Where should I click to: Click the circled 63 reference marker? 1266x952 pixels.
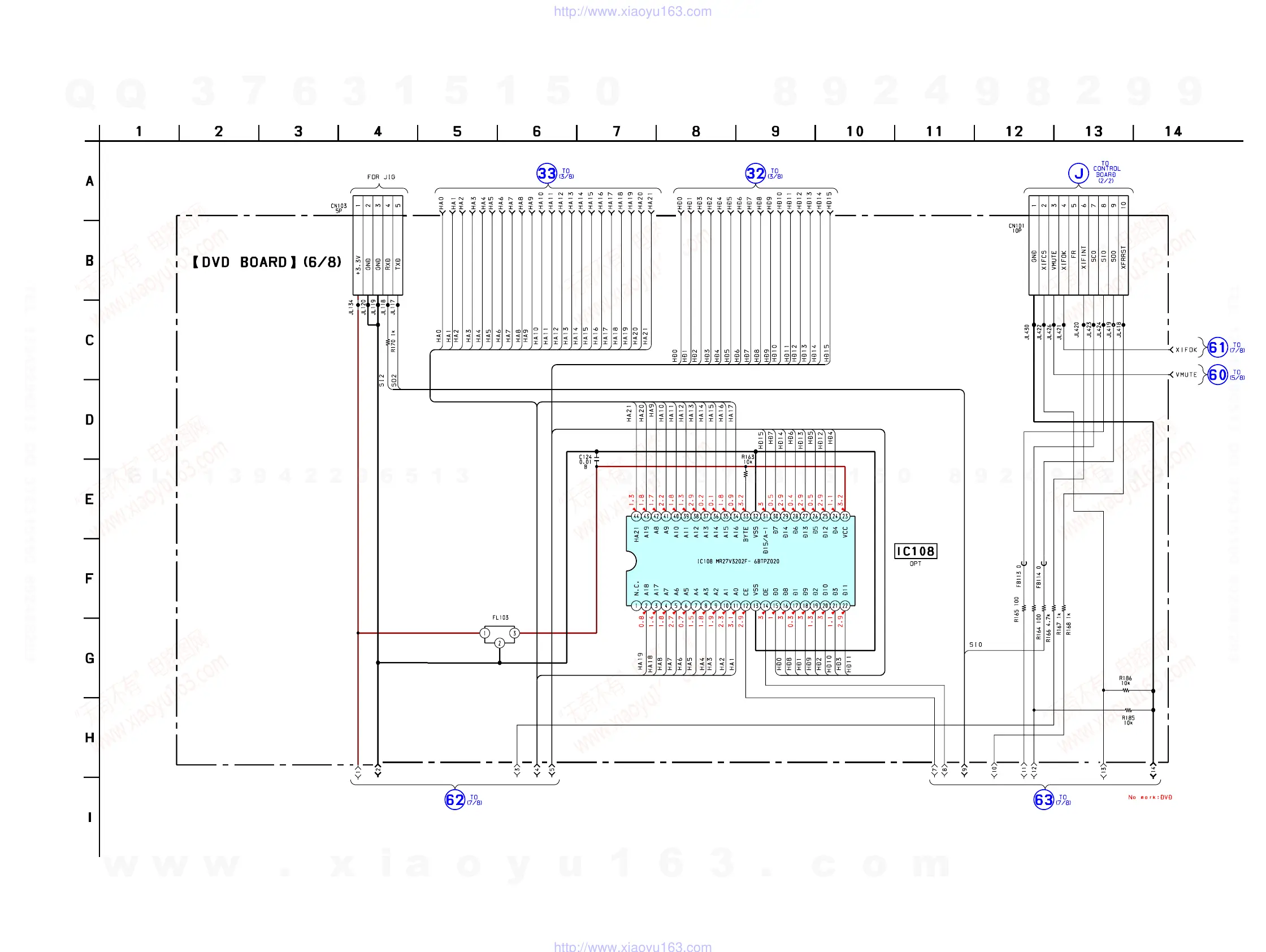point(1043,799)
